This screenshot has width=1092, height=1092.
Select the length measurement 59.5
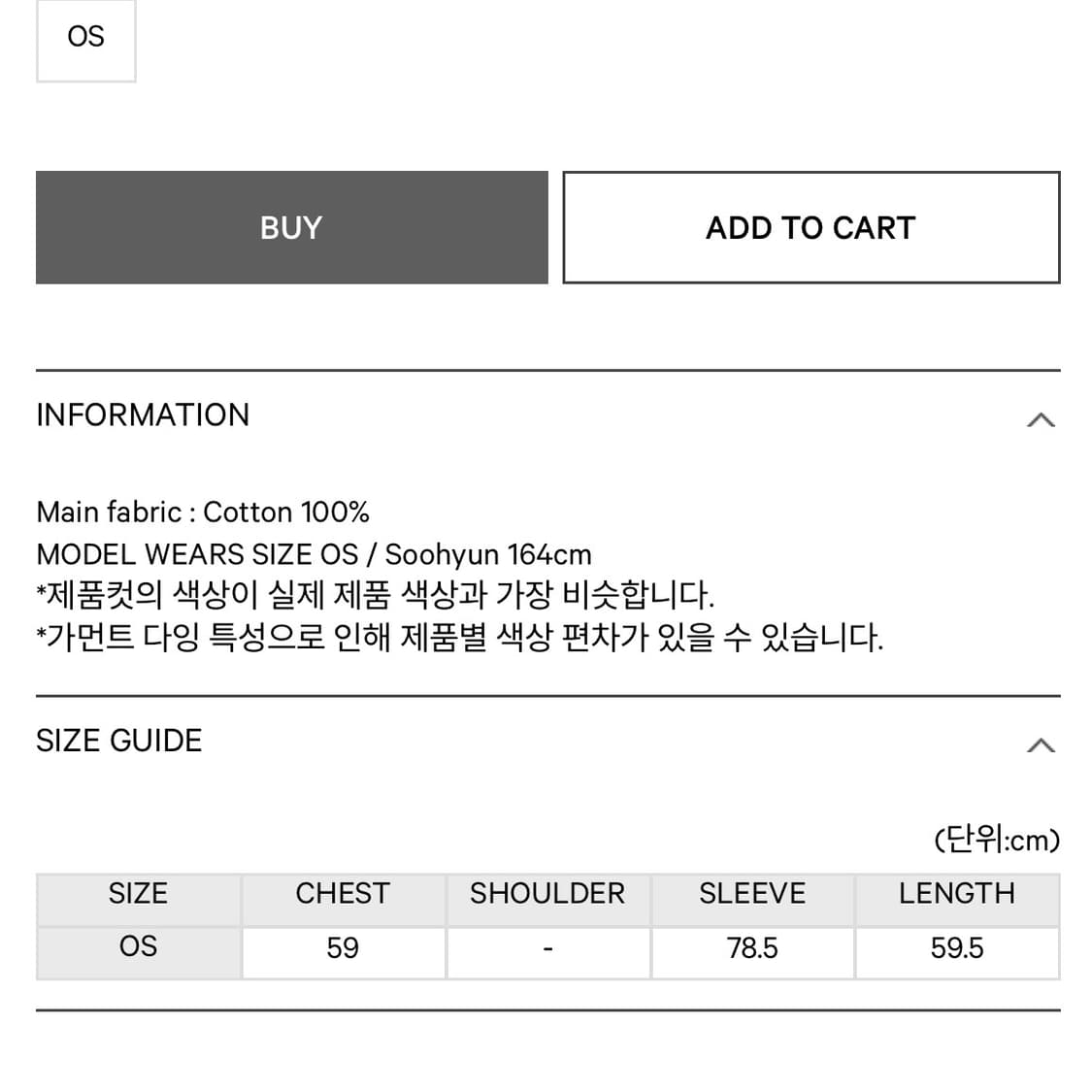coord(957,948)
